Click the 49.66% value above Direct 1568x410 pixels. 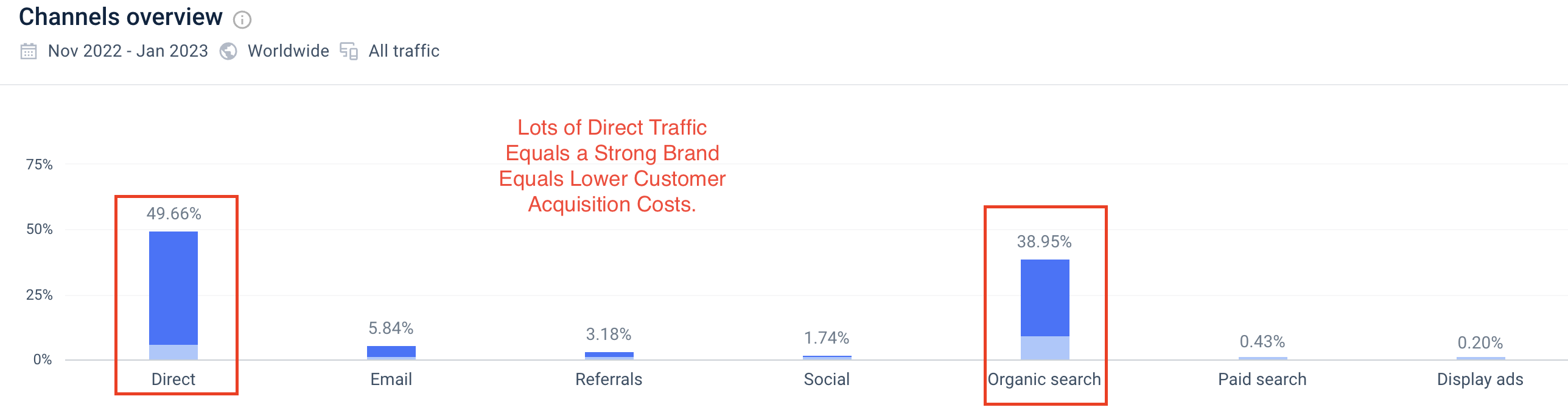pyautogui.click(x=173, y=214)
